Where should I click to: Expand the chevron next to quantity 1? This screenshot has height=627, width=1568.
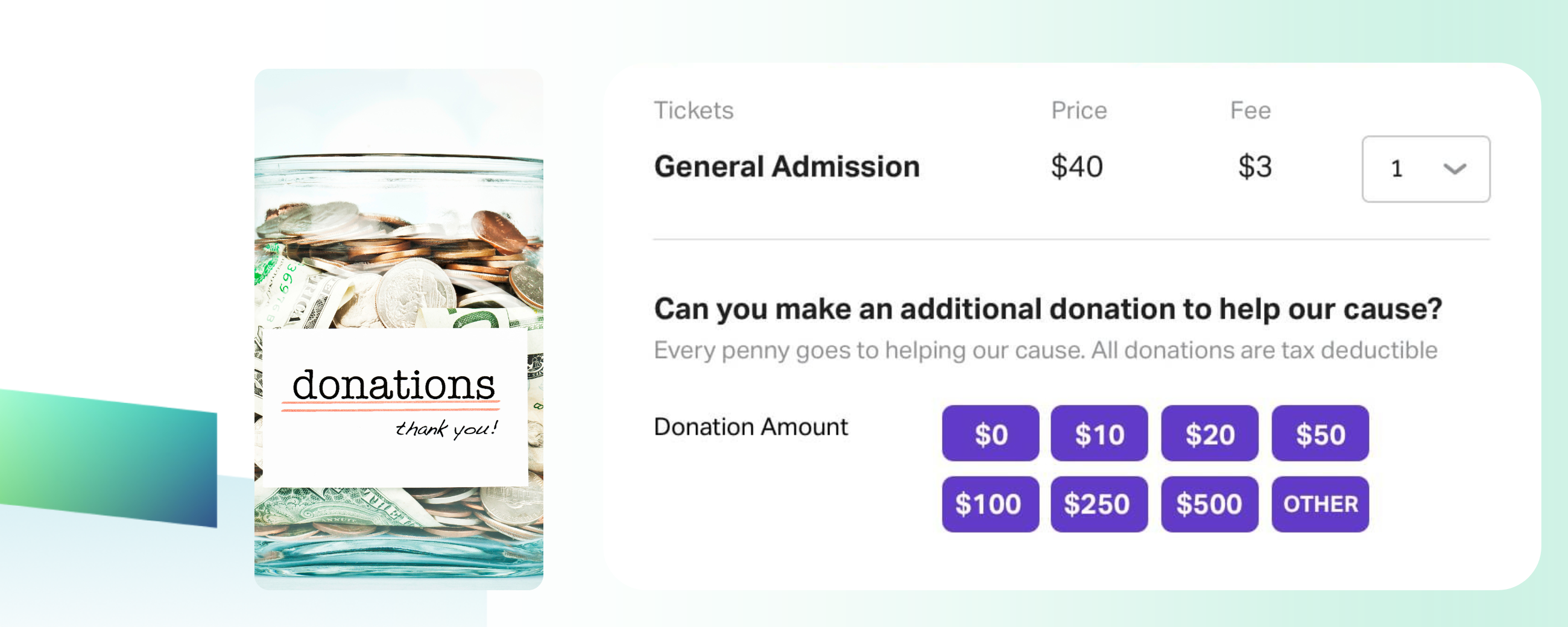coord(1455,169)
